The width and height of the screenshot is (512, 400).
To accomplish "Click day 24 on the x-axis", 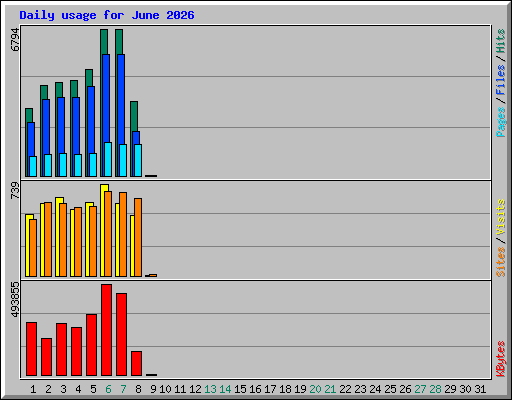I will pos(375,389).
